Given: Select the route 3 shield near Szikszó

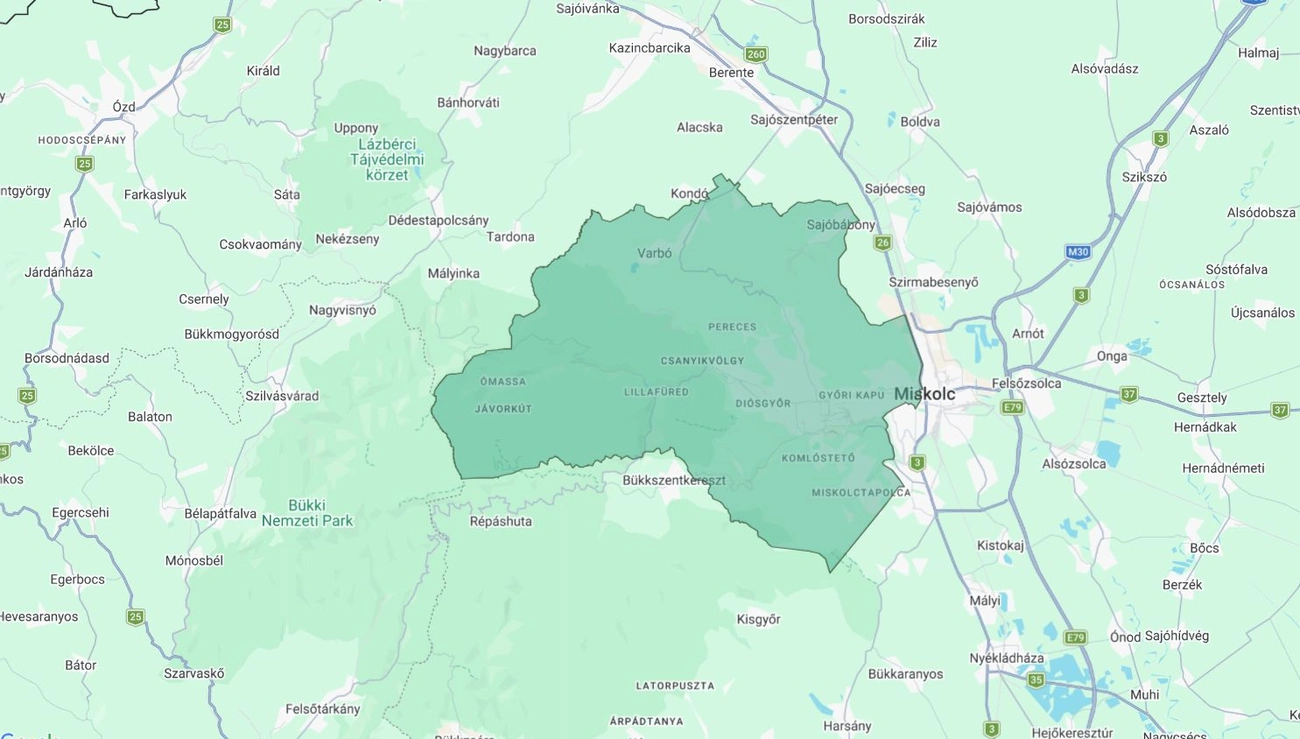Looking at the screenshot, I should pyautogui.click(x=1159, y=139).
